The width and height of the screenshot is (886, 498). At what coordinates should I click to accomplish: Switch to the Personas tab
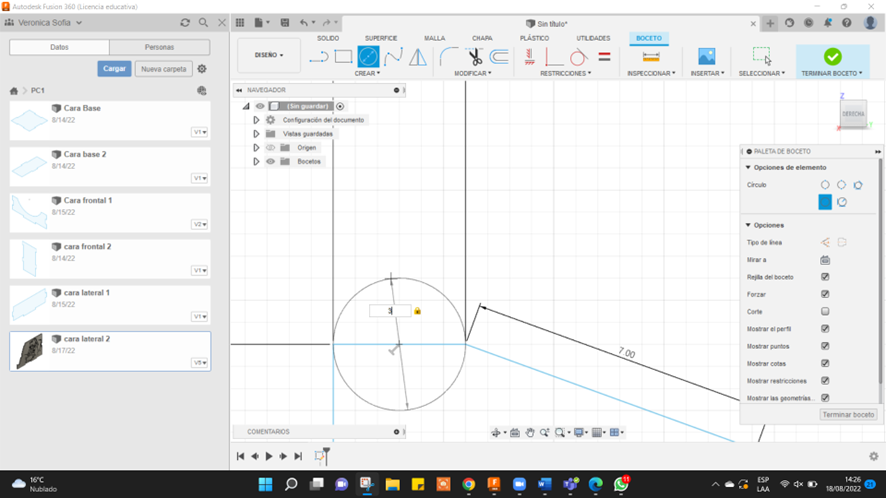click(159, 47)
